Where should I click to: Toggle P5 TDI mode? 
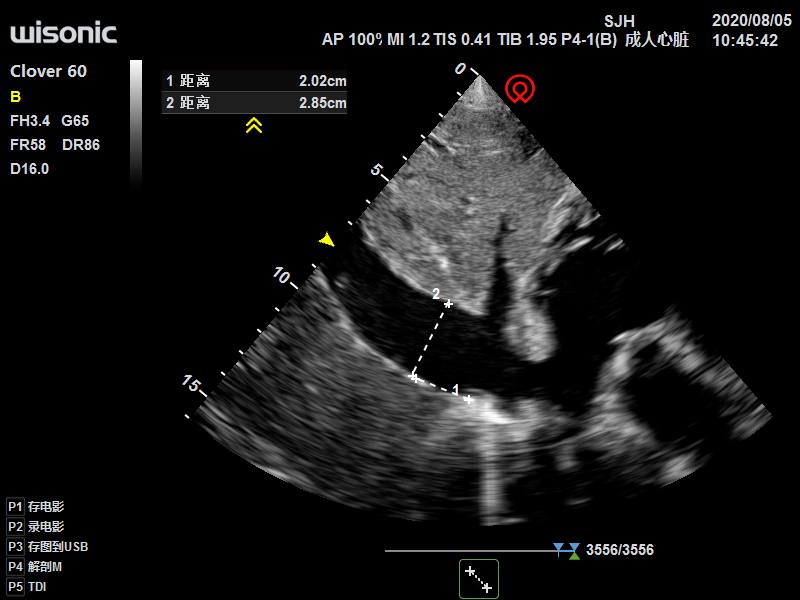coord(28,586)
